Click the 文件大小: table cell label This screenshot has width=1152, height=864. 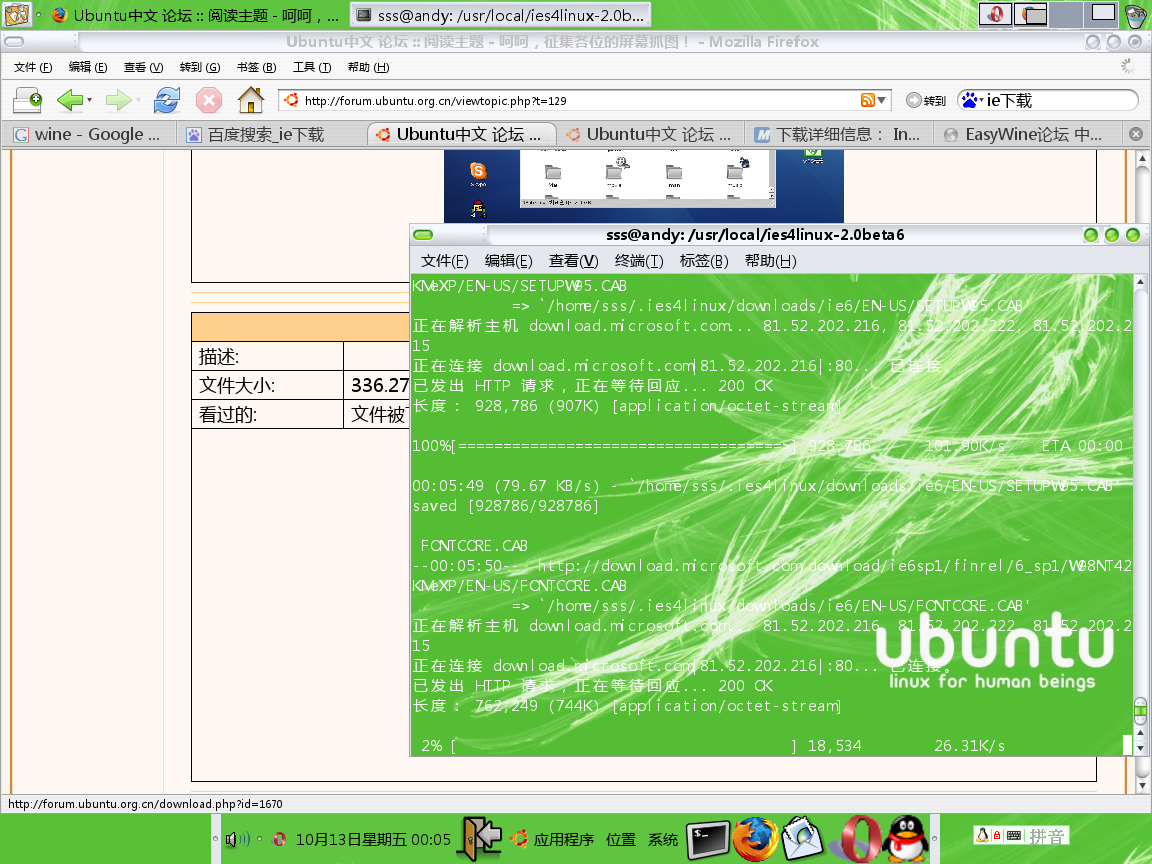pos(237,385)
